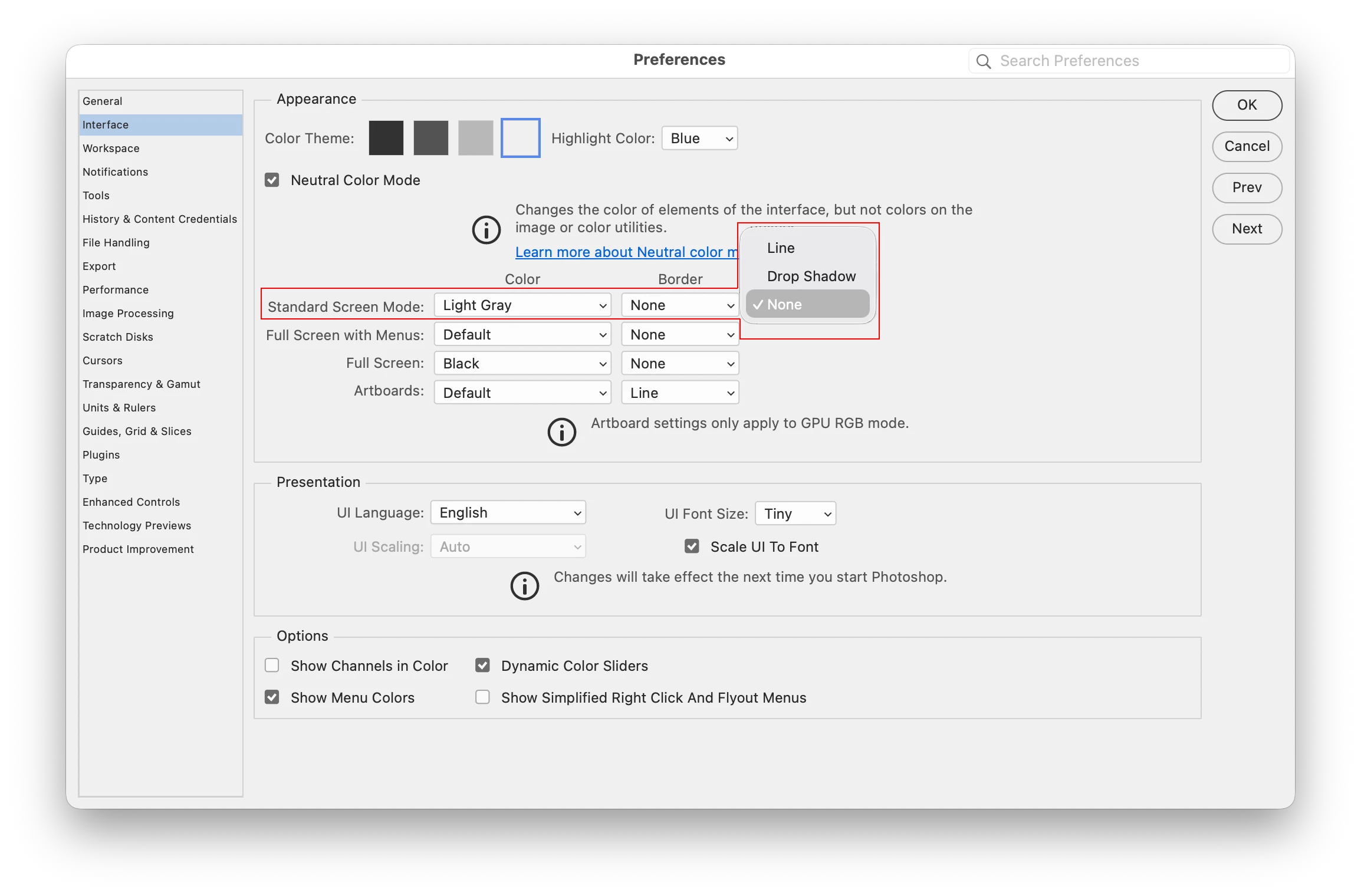
Task: Enable Show Channels in Color
Action: click(272, 666)
